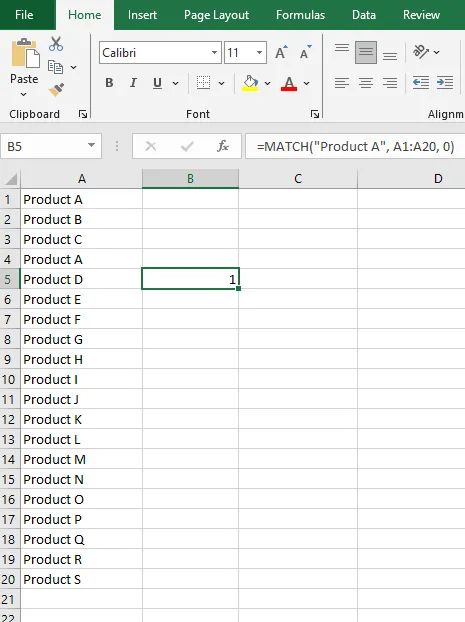465x622 pixels.
Task: Click the Orientation text angle icon
Action: click(421, 52)
